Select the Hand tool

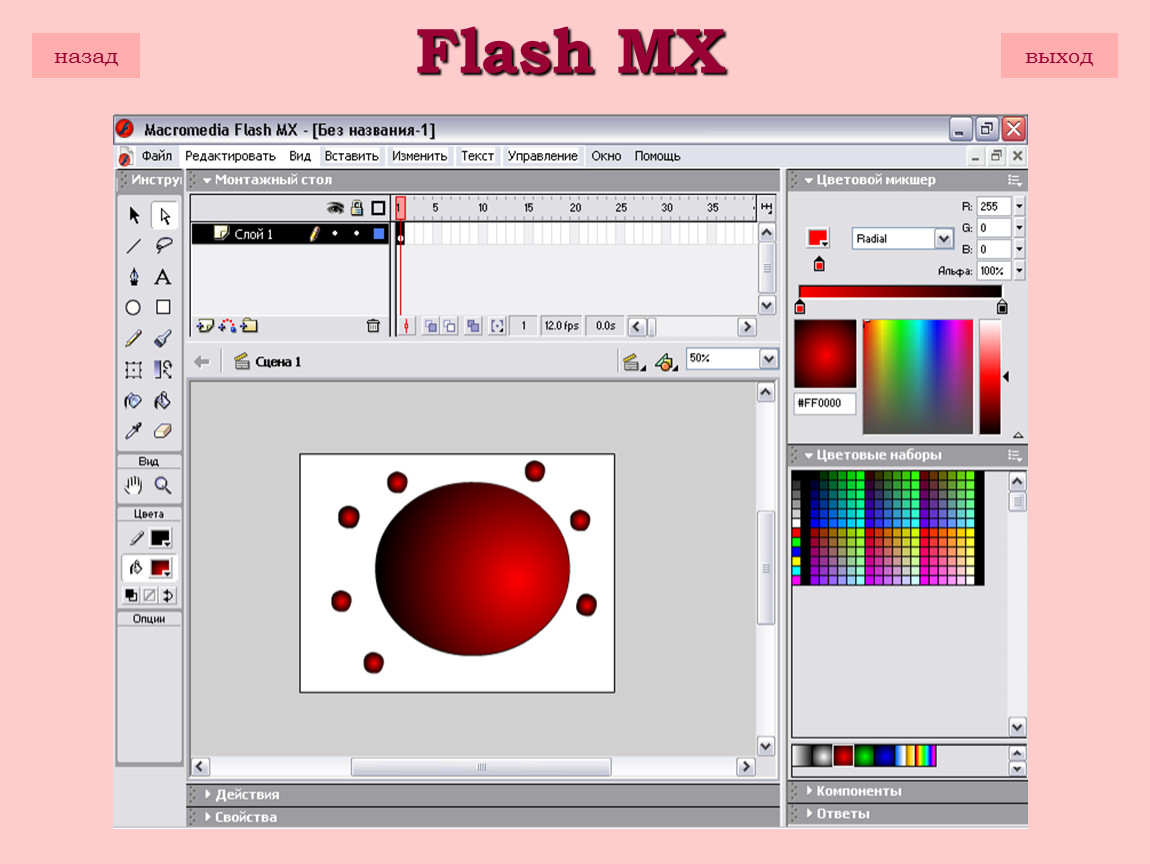pyautogui.click(x=133, y=485)
